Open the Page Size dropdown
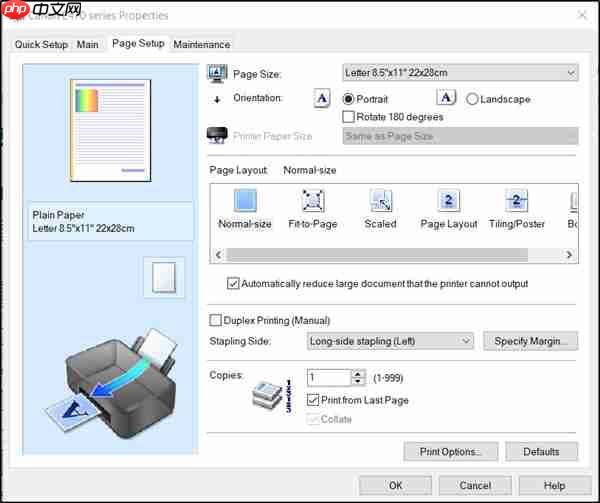Screen dimensions: 600x503 pyautogui.click(x=460, y=73)
